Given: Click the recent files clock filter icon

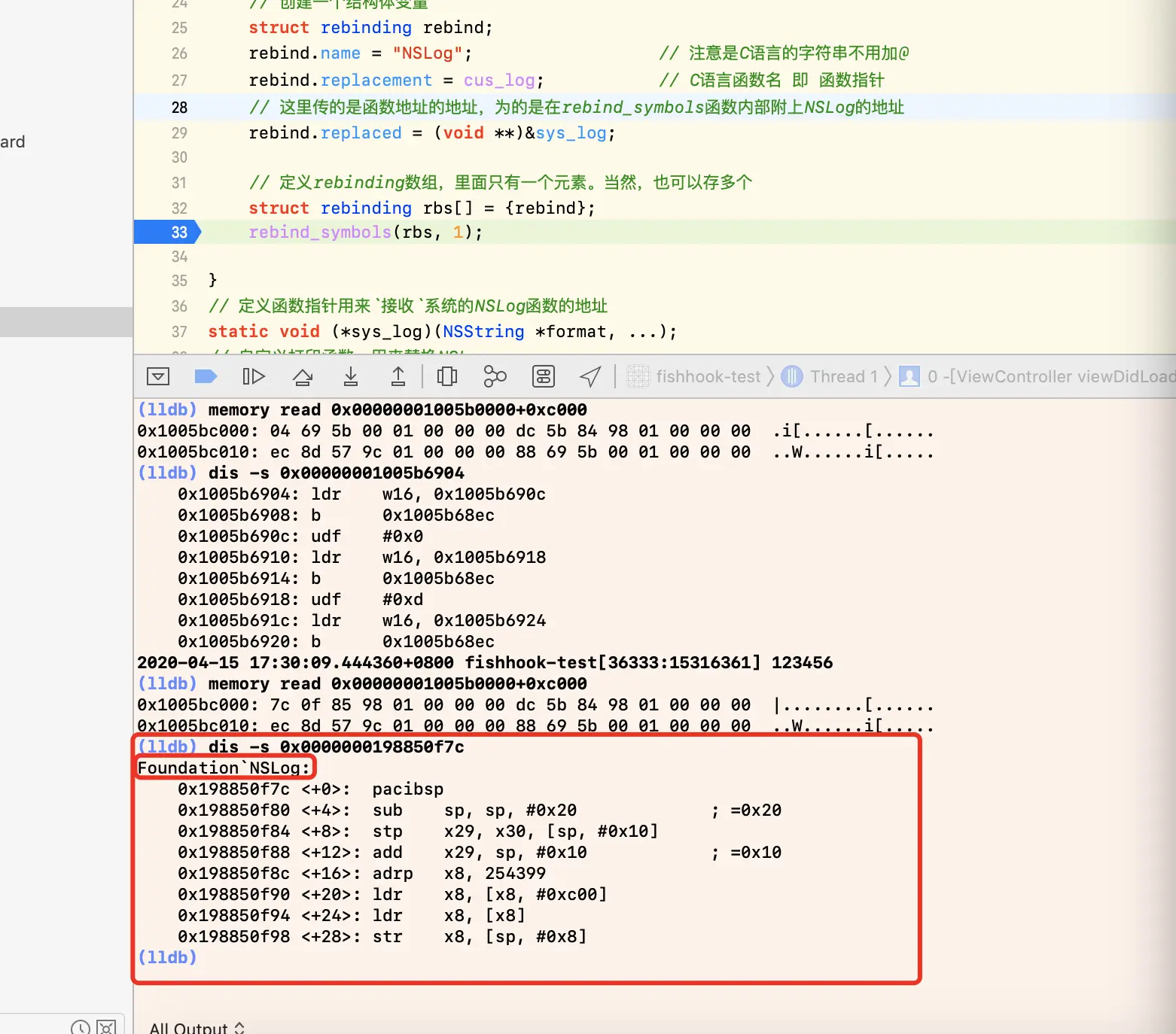Looking at the screenshot, I should [81, 1026].
